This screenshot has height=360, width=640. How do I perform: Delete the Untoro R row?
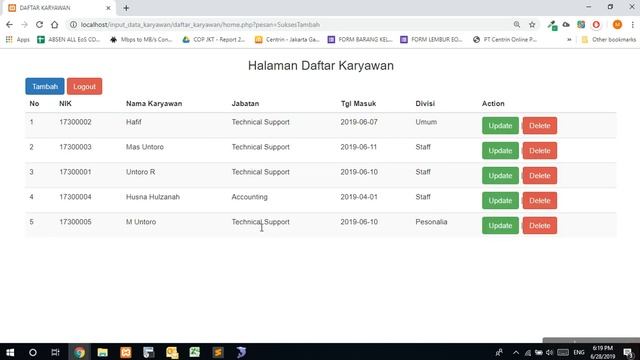pos(540,176)
